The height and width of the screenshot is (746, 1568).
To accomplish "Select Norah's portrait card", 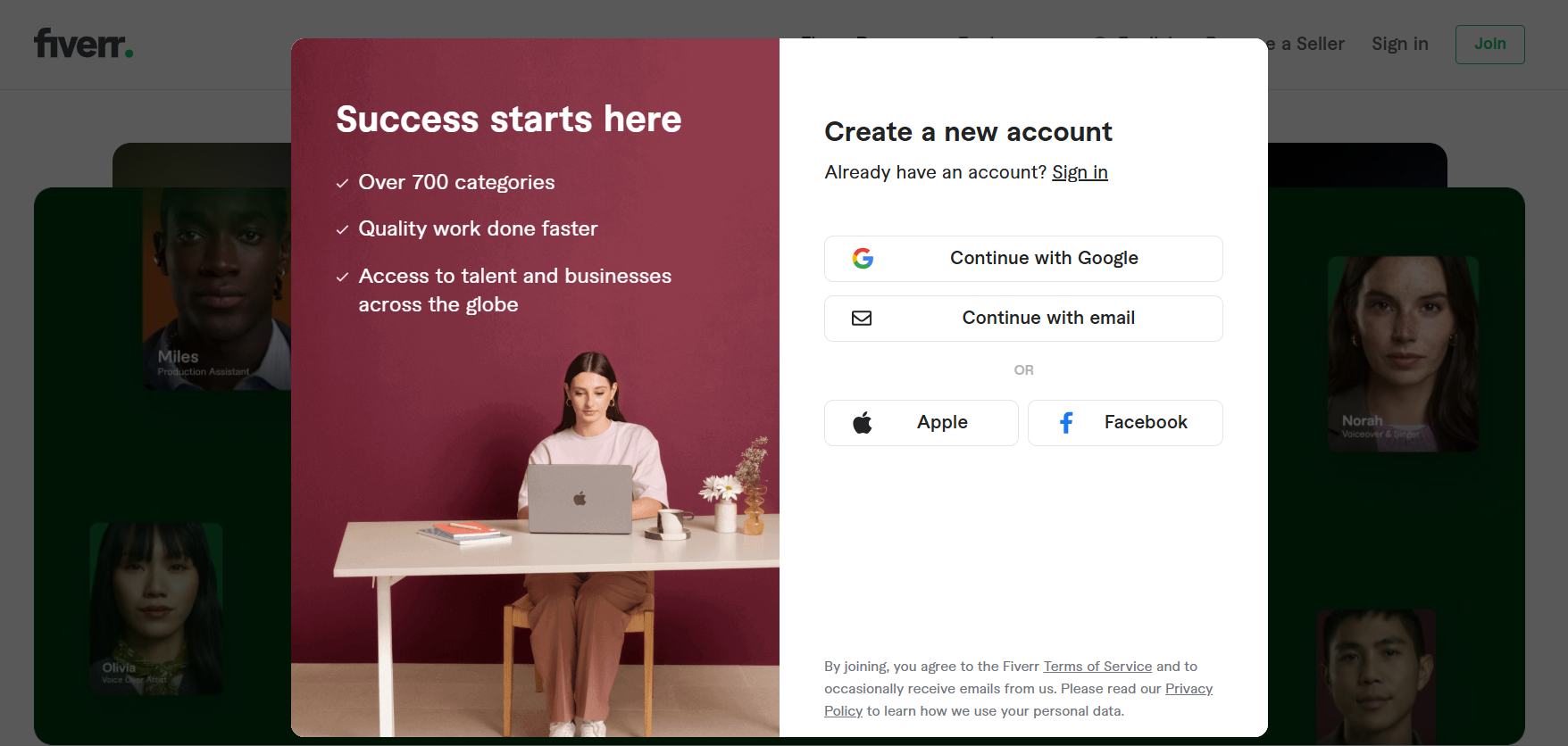I will click(1403, 353).
